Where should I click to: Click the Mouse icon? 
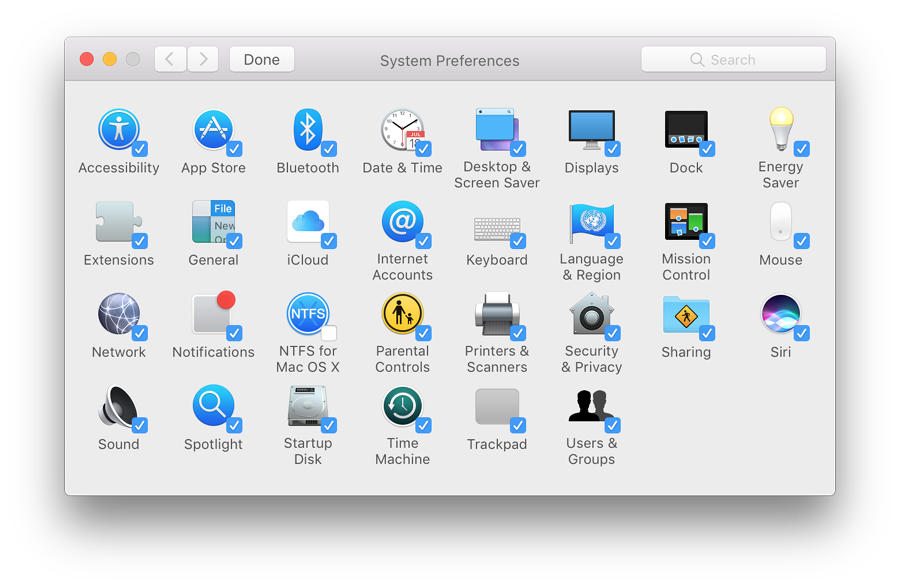(x=781, y=222)
